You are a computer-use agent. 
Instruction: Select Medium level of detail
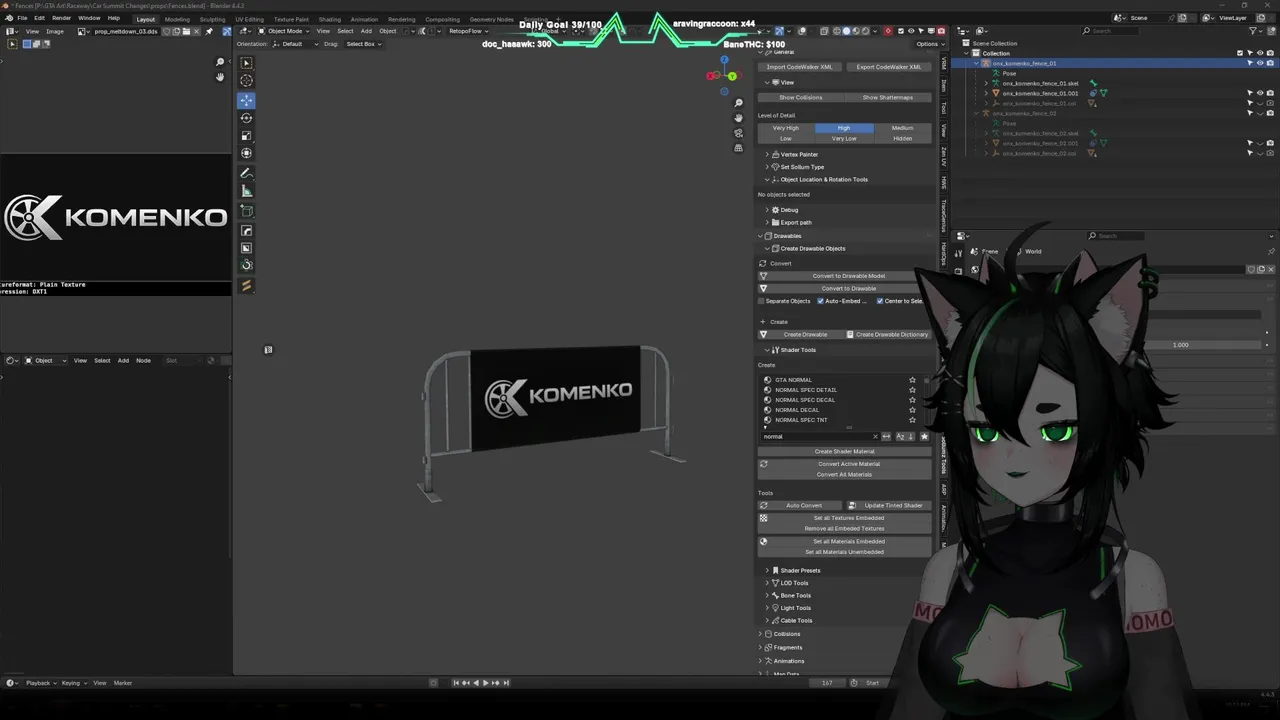click(x=902, y=128)
